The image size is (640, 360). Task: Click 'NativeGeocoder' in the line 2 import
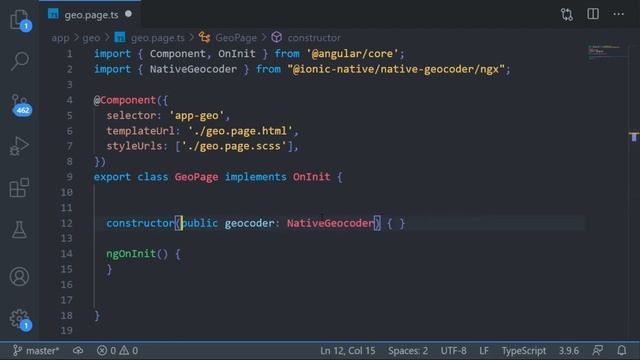click(193, 69)
